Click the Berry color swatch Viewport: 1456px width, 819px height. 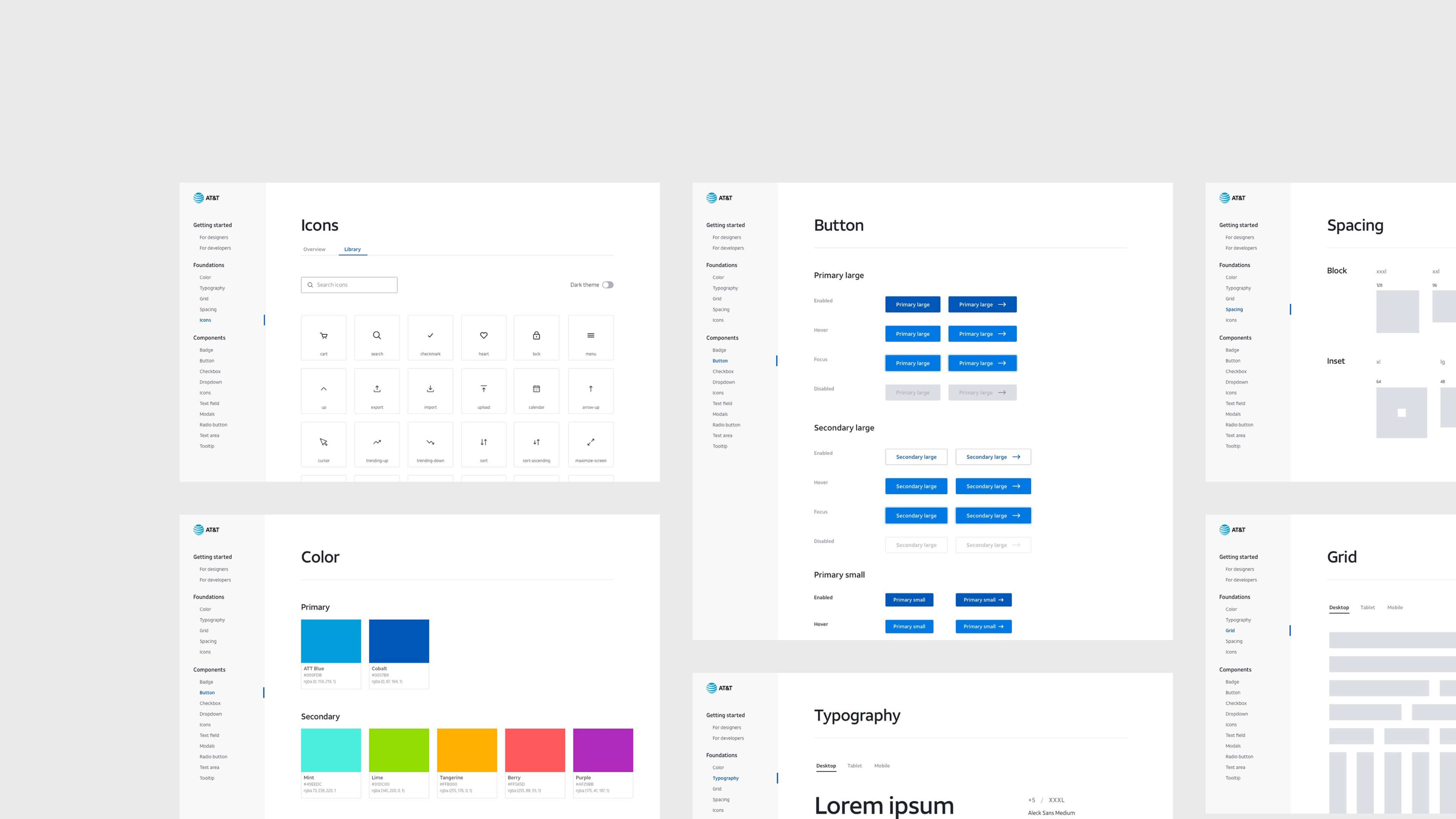535,750
